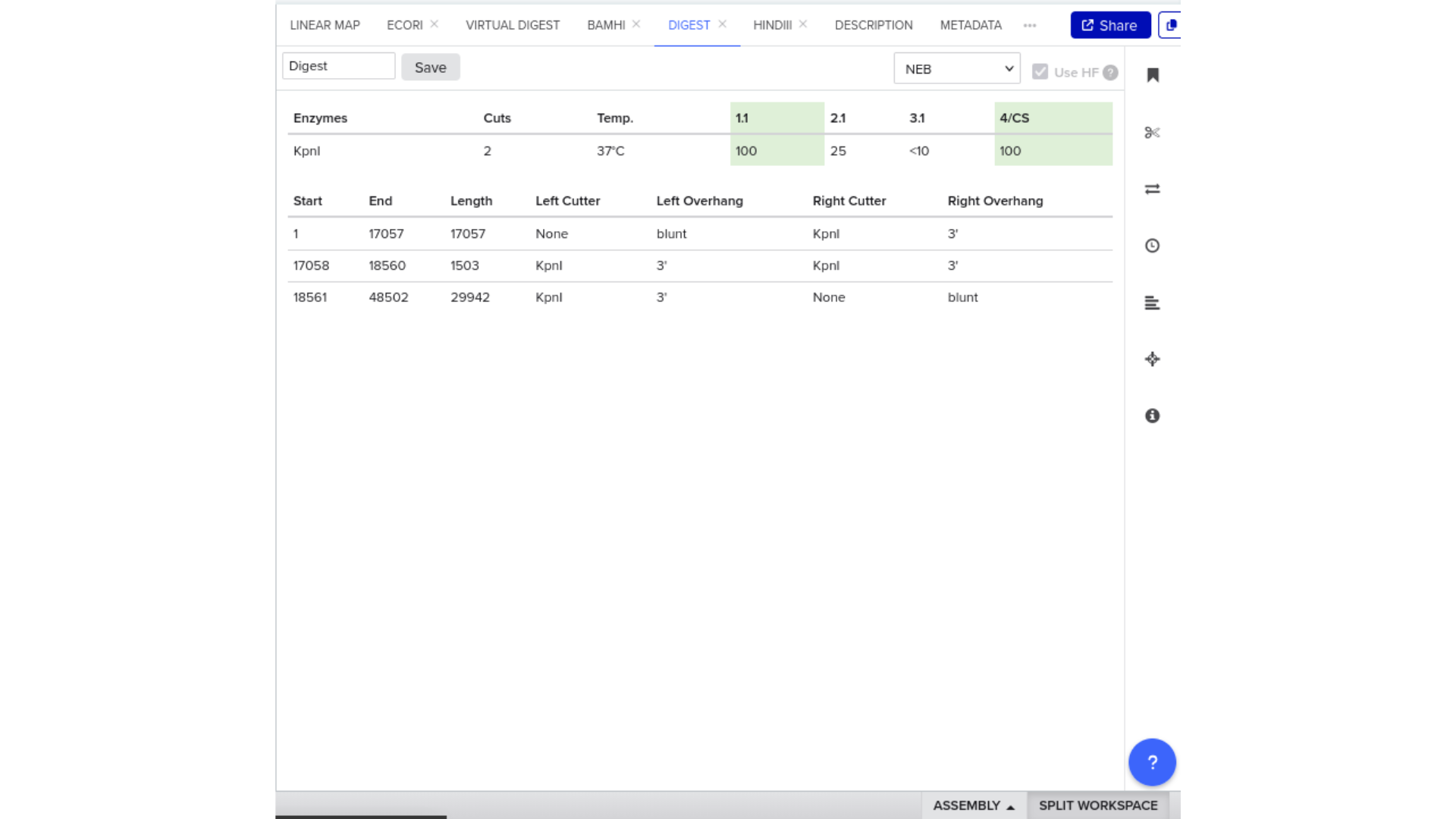This screenshot has height=819, width=1456.
Task: Click the copy icon beside Share
Action: 1171,25
